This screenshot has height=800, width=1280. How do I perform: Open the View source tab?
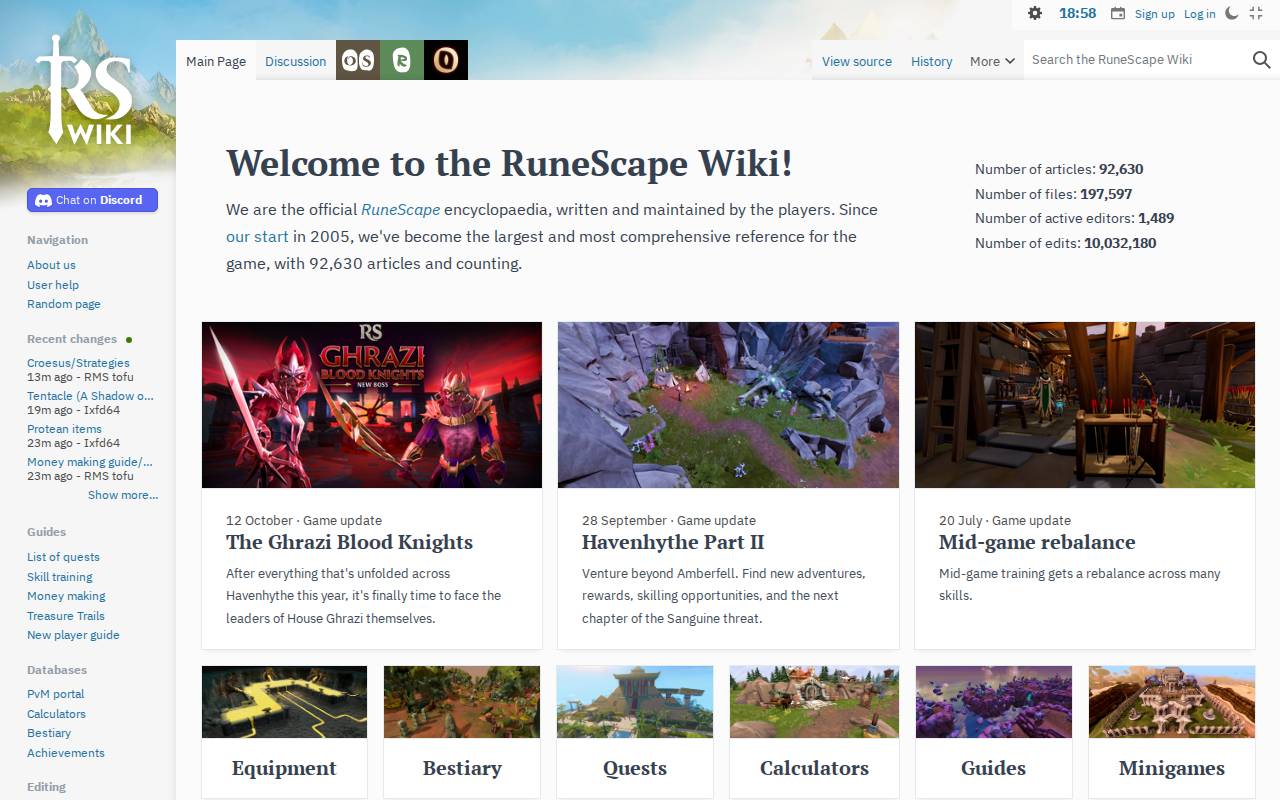pyautogui.click(x=857, y=61)
